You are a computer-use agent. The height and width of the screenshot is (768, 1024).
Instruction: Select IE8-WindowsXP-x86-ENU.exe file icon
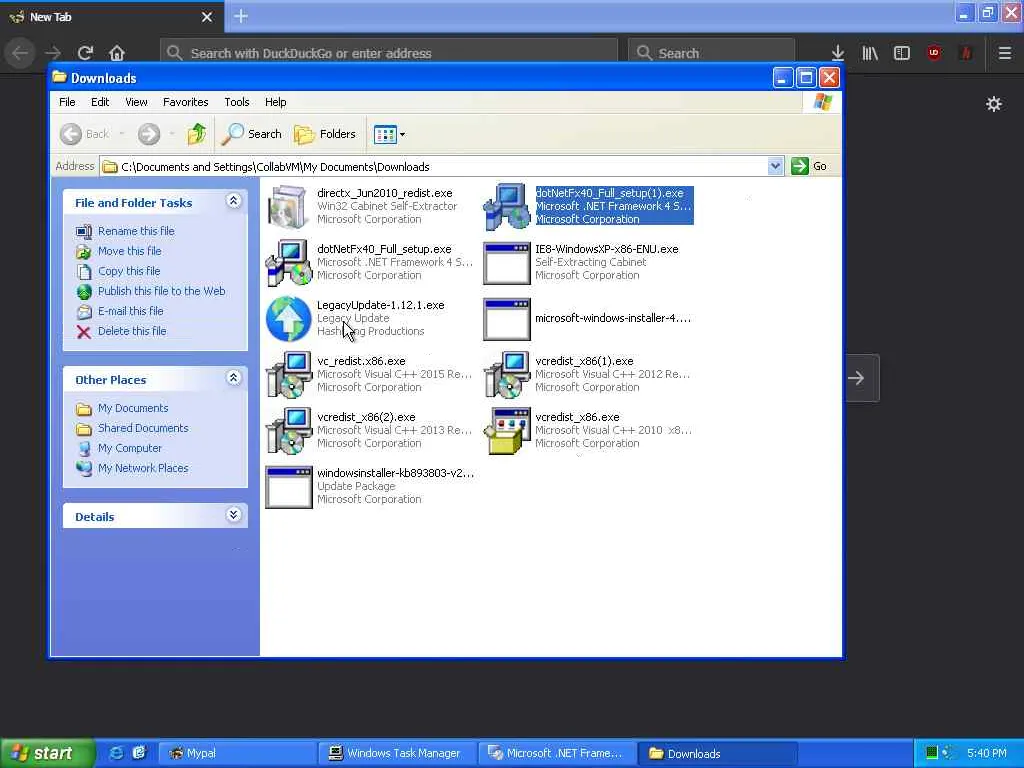pyautogui.click(x=507, y=263)
